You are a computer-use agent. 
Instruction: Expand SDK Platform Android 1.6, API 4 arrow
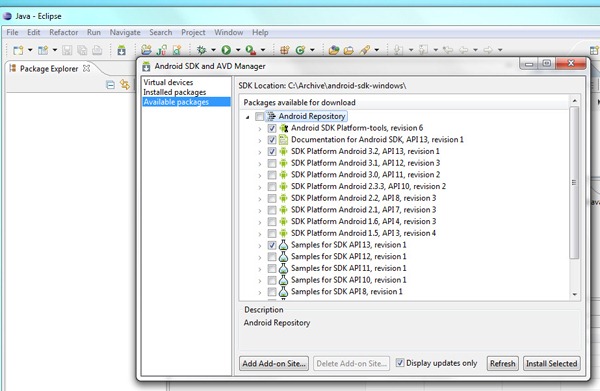260,222
